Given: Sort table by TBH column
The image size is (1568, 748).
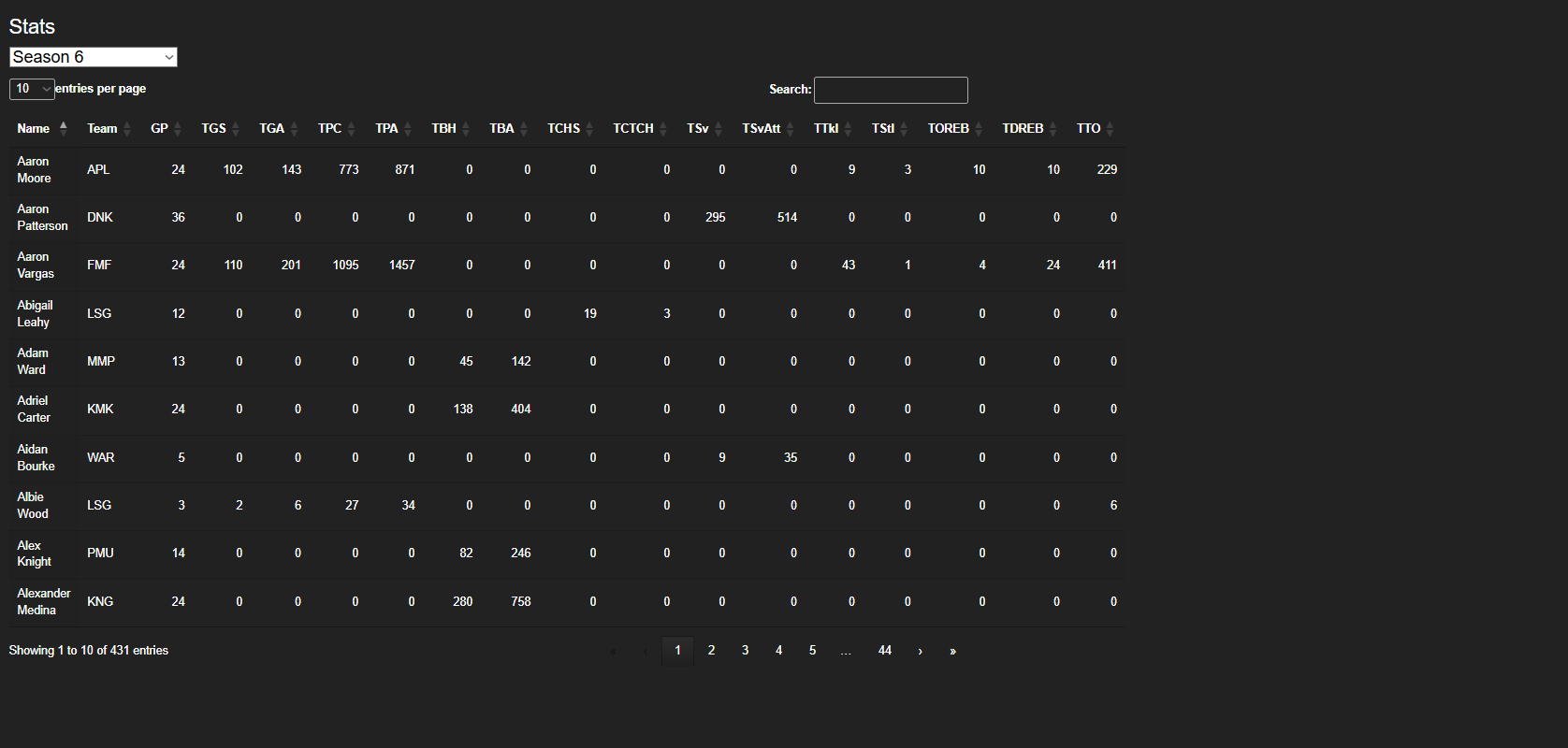Looking at the screenshot, I should click(451, 128).
